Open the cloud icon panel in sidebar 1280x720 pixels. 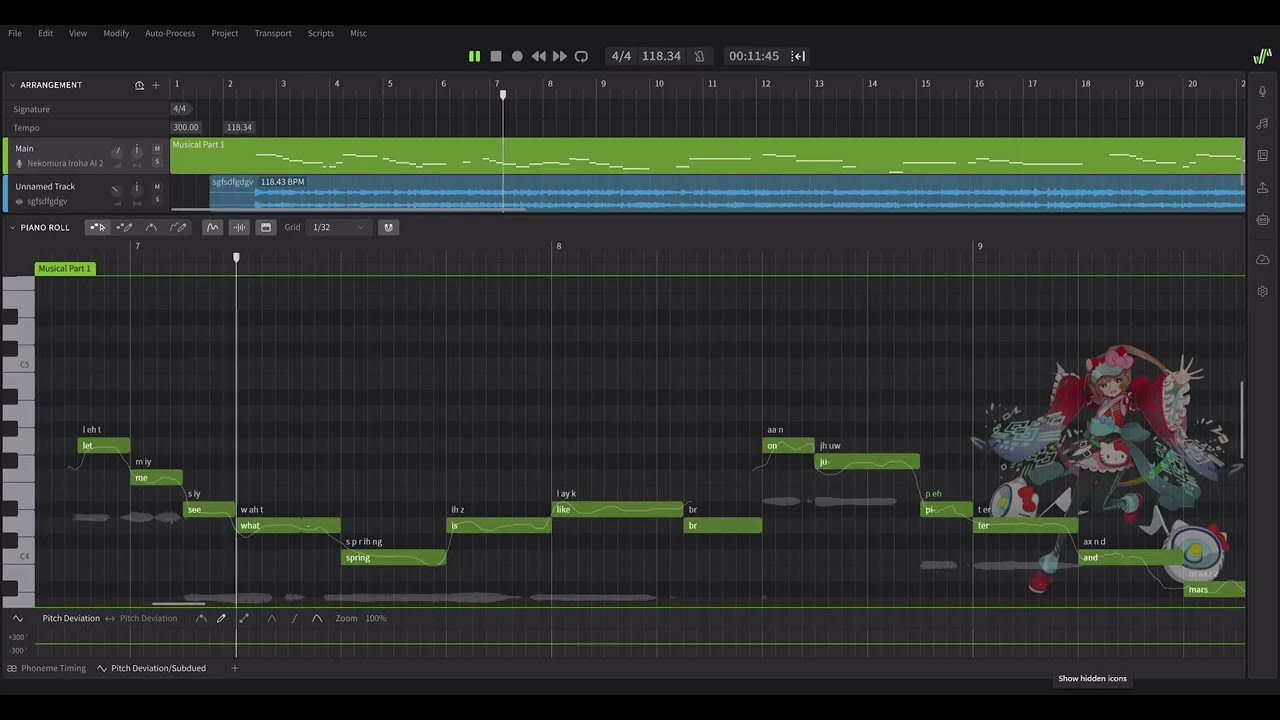1263,259
